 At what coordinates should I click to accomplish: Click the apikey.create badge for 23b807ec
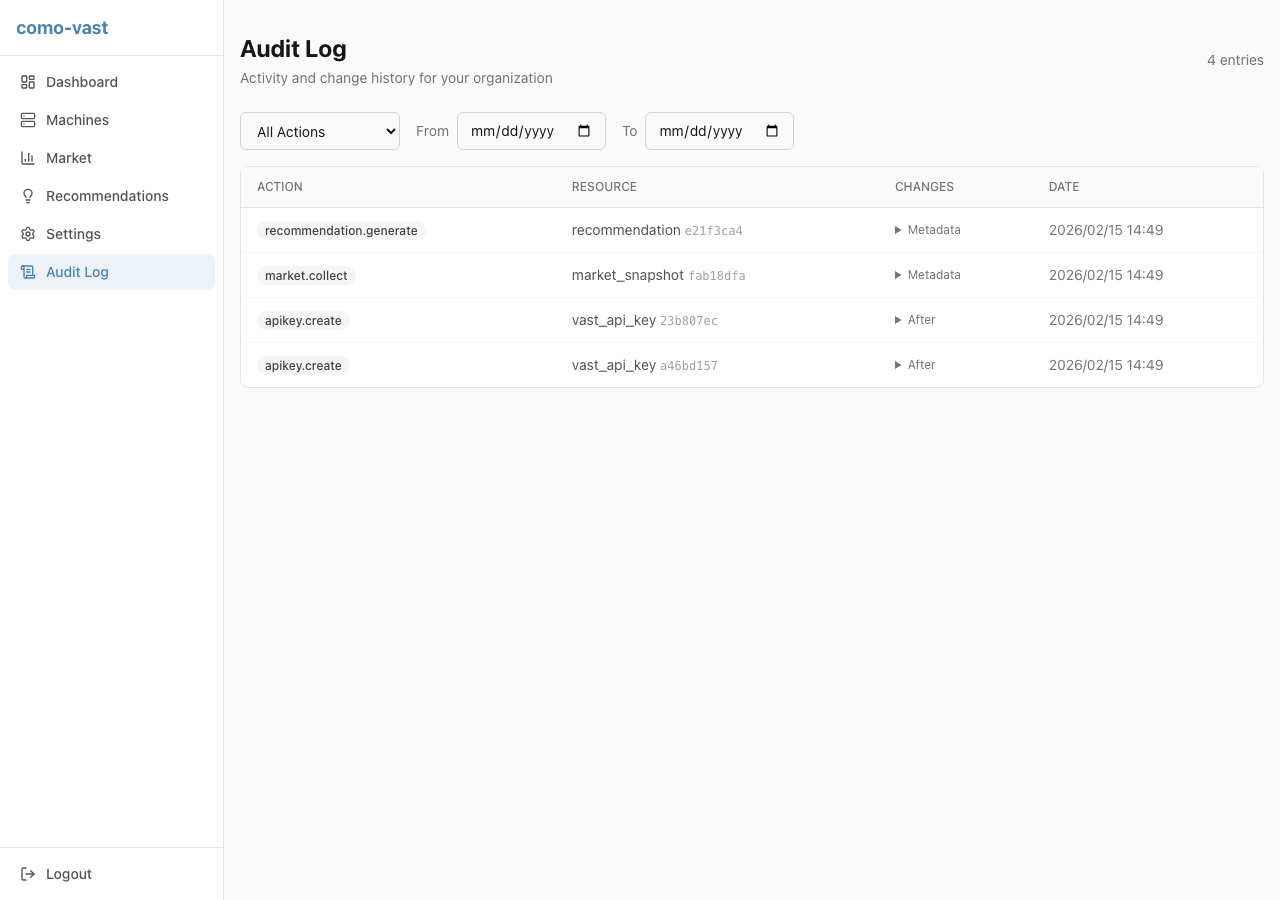click(303, 320)
